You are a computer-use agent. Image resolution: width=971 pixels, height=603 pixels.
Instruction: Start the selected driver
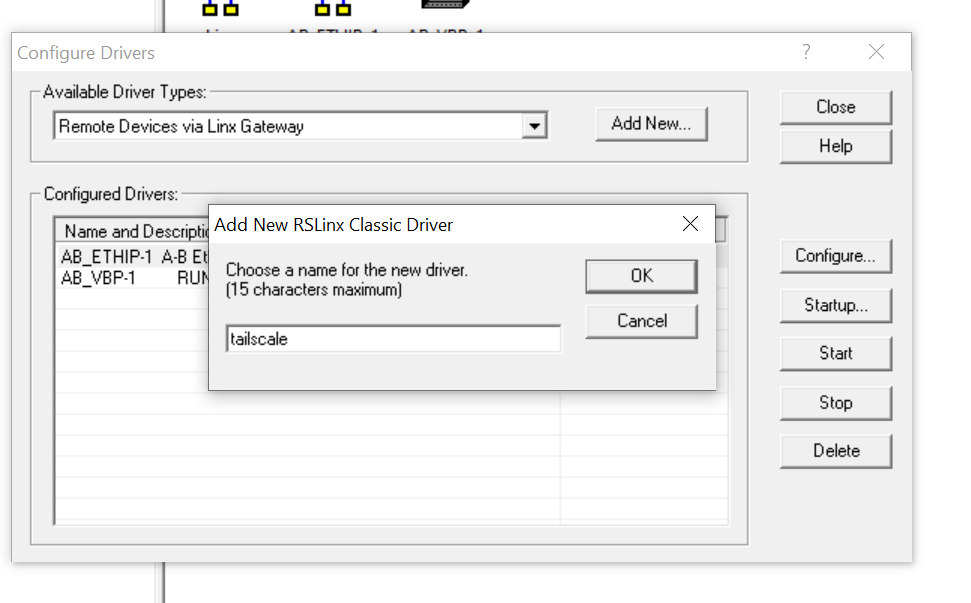point(835,354)
